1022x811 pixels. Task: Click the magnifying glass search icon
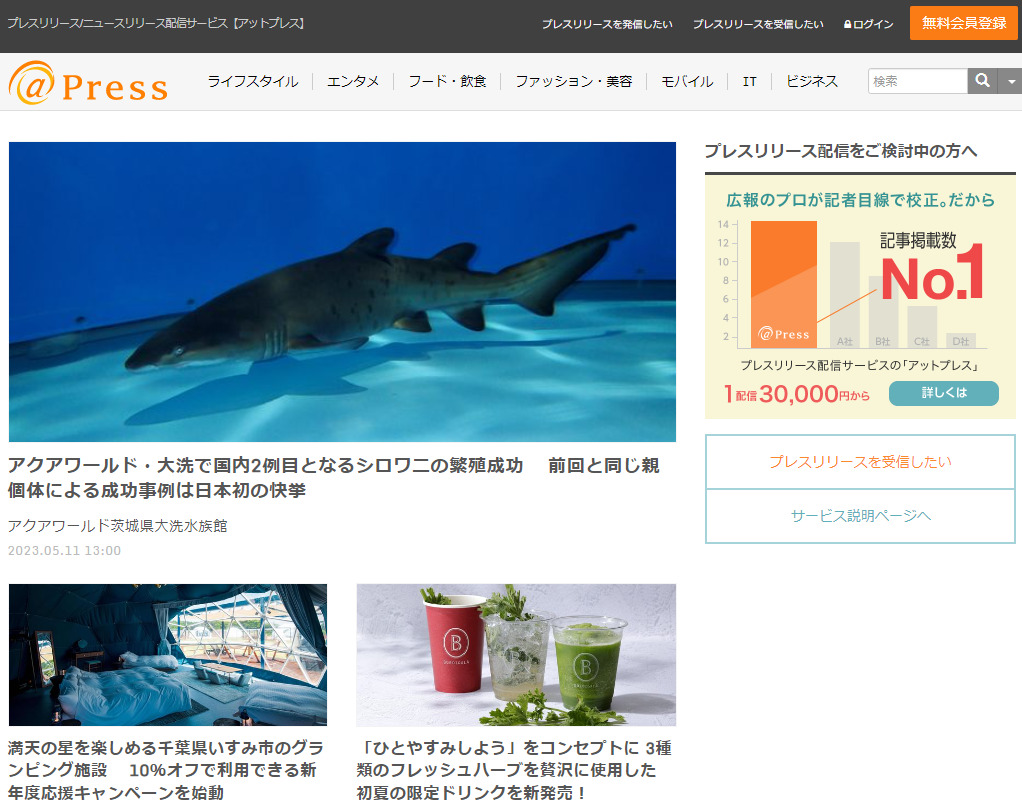coord(982,81)
